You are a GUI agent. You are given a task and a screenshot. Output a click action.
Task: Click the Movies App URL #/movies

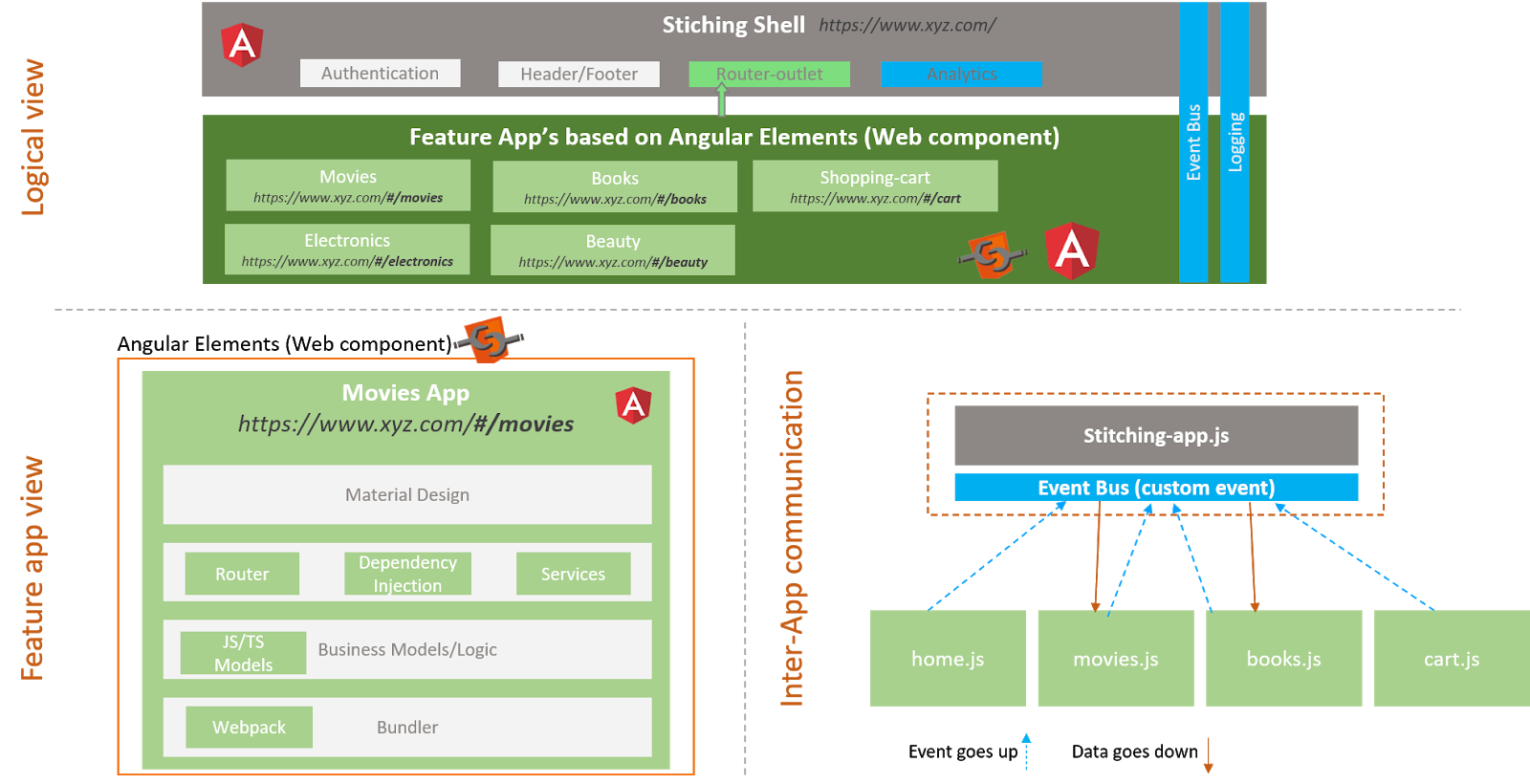405,425
